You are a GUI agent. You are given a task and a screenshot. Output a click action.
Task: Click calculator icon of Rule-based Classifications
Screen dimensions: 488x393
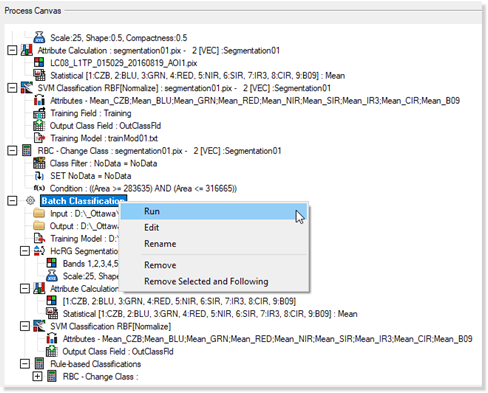[39, 364]
